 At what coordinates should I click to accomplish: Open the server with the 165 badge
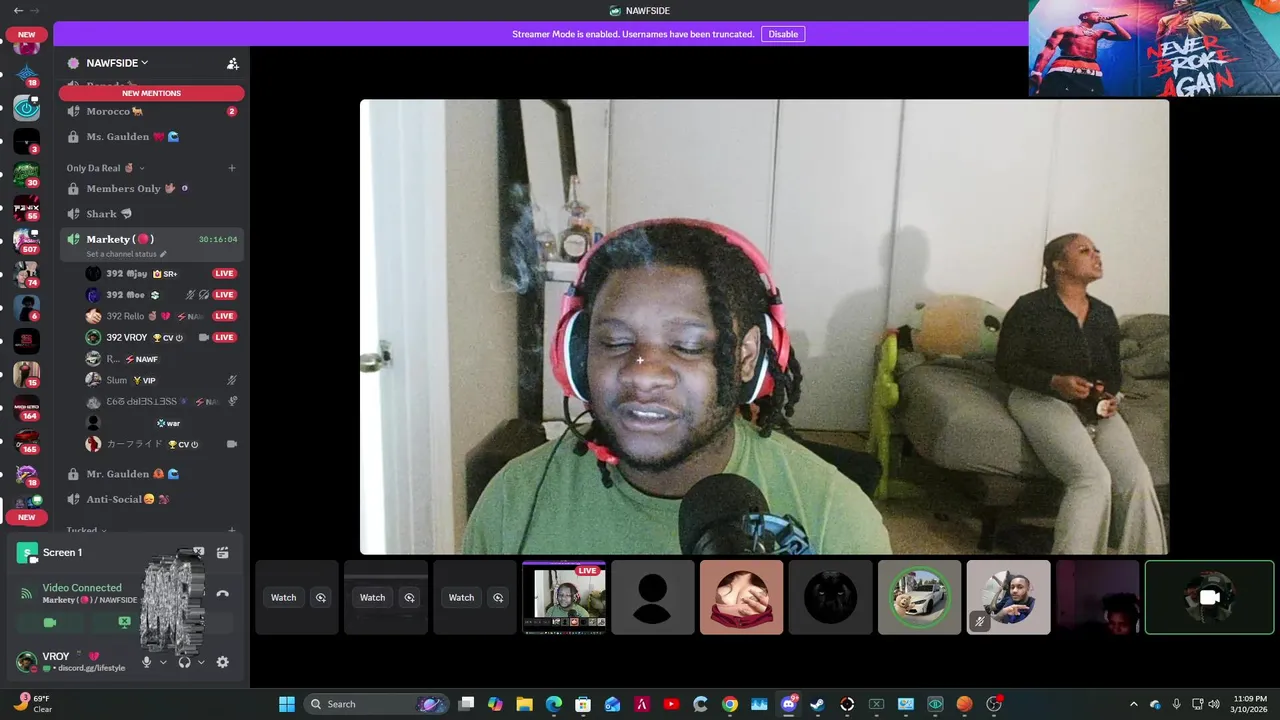(26, 441)
